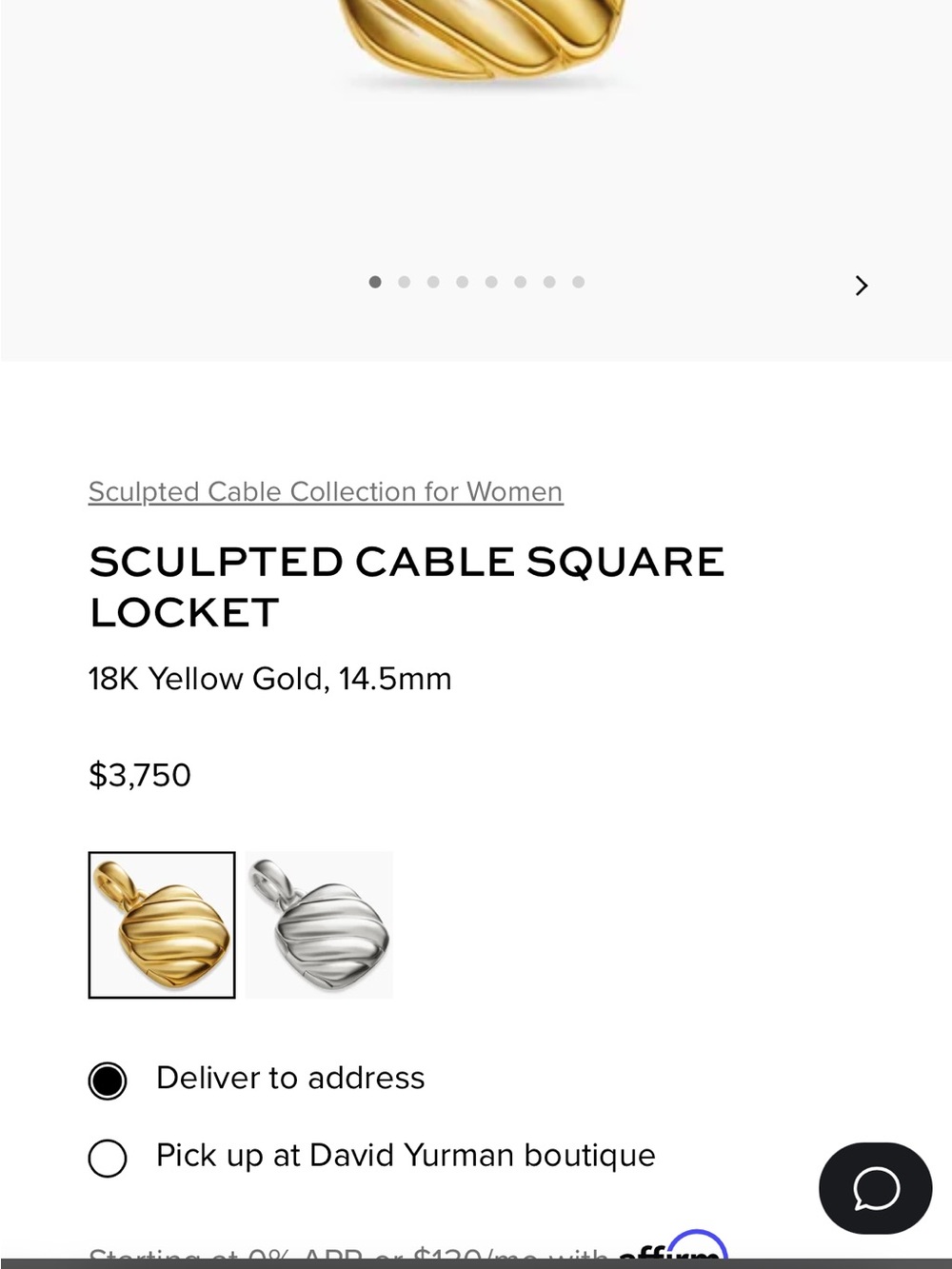The width and height of the screenshot is (952, 1269).
Task: Click the Affirm financing logo
Action: [673, 1249]
